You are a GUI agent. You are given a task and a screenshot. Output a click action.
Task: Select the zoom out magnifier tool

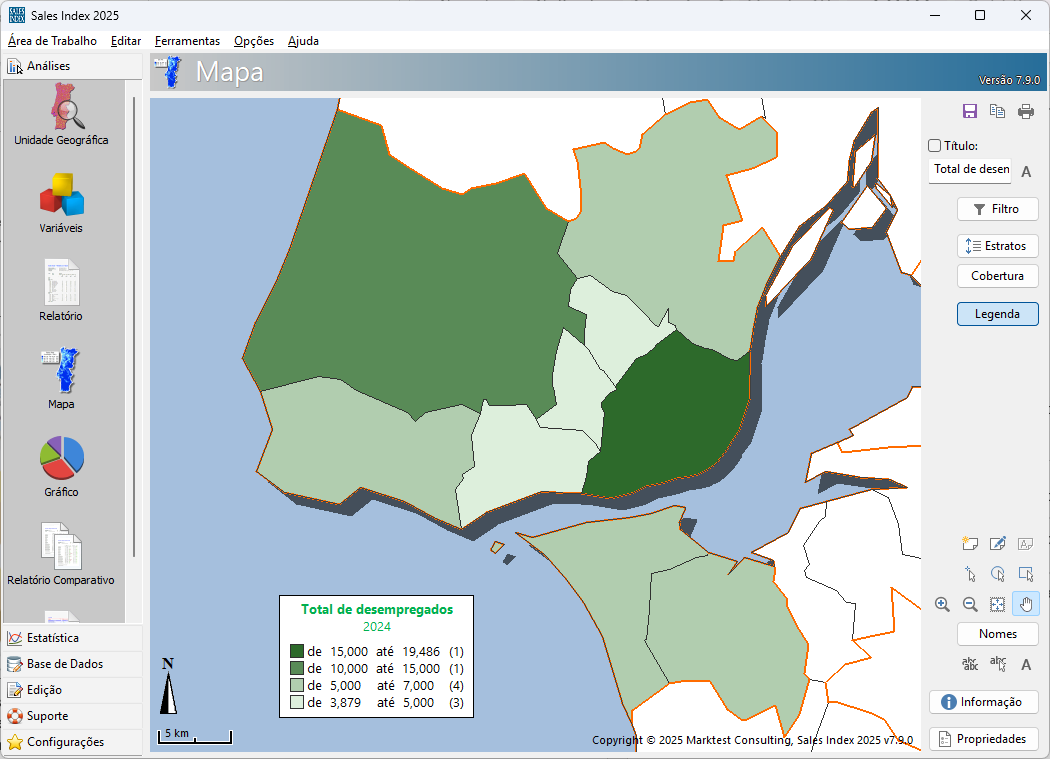[970, 604]
